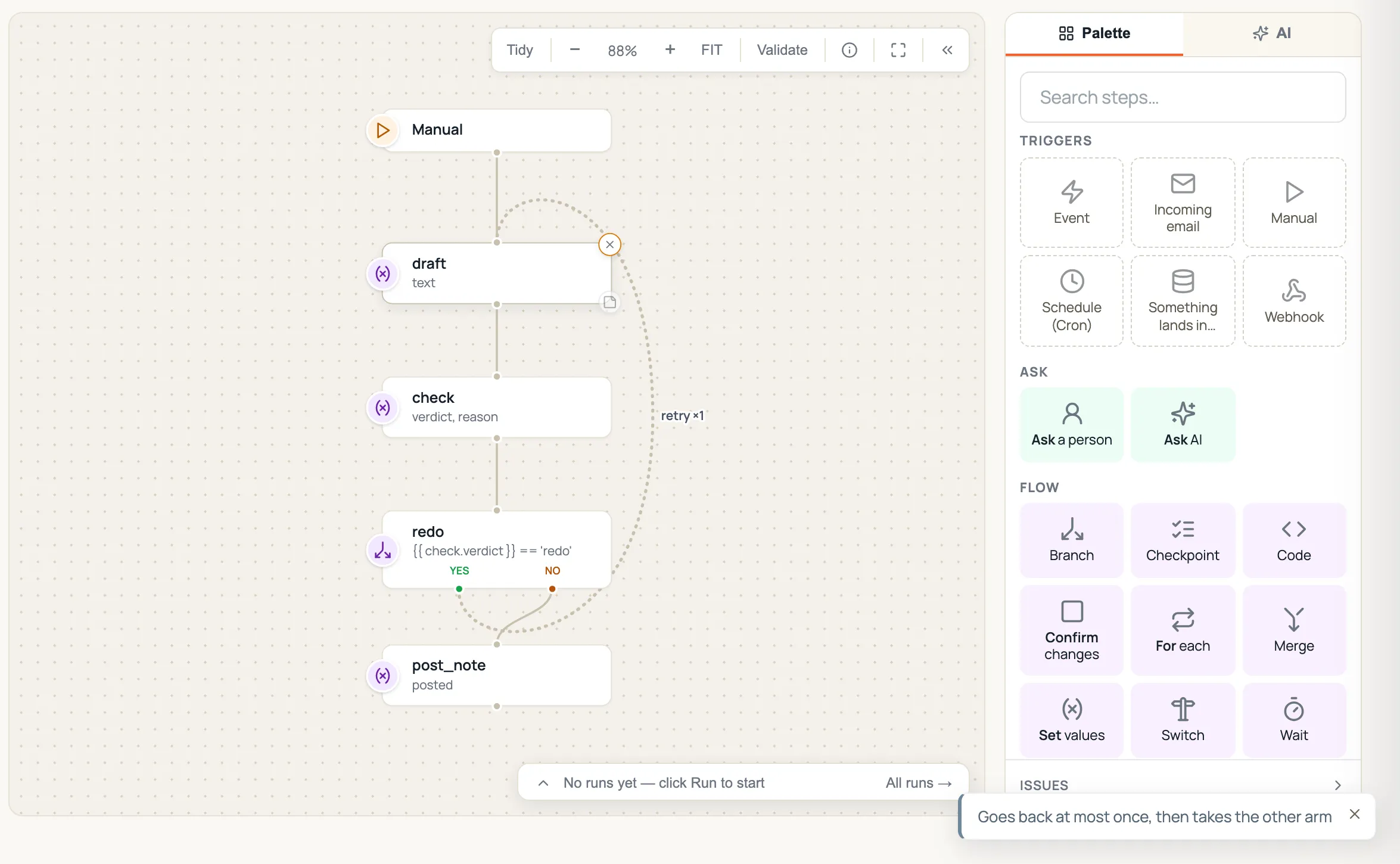This screenshot has width=1400, height=864.
Task: Open the All runs link
Action: (918, 783)
